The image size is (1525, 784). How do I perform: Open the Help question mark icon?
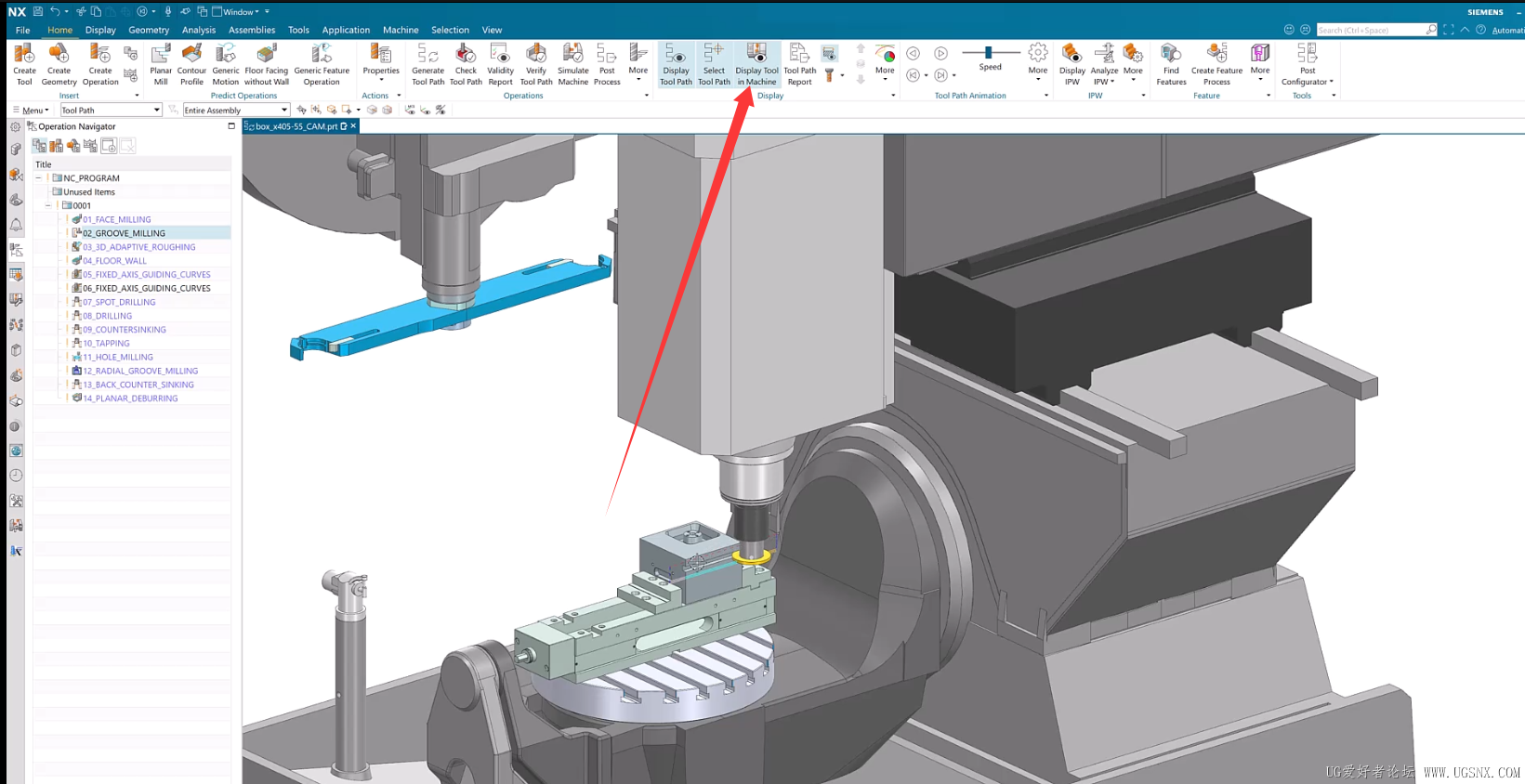click(1480, 30)
